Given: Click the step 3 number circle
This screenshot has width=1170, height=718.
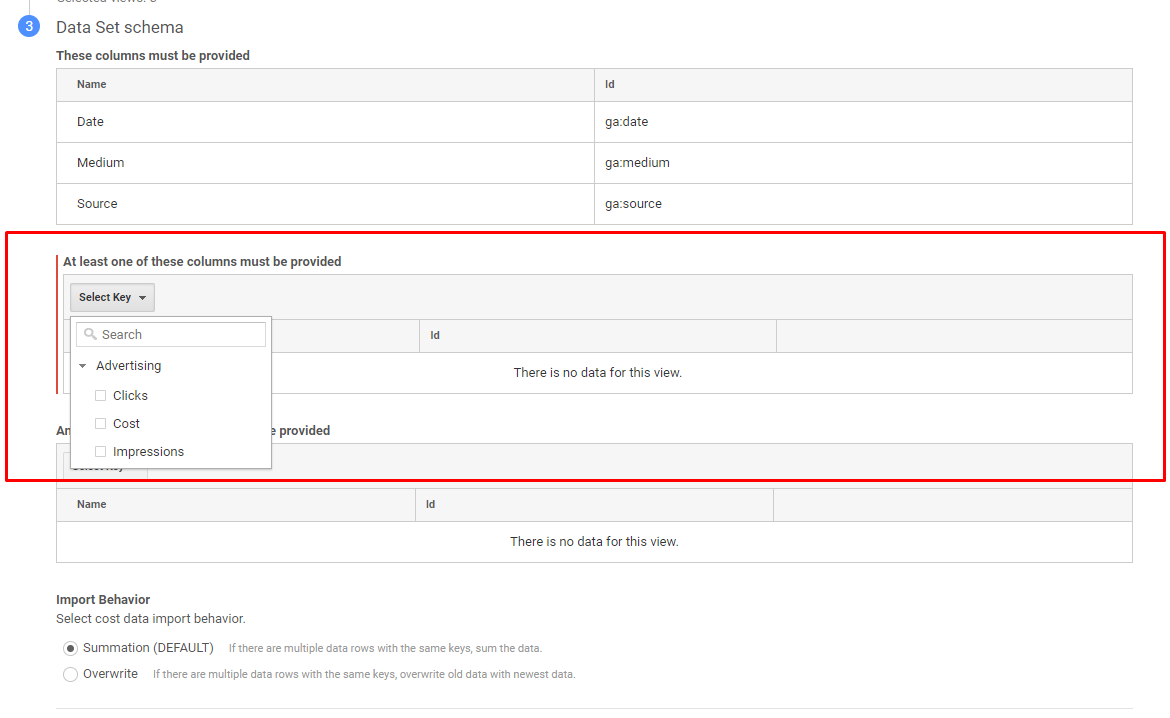Looking at the screenshot, I should click(29, 27).
